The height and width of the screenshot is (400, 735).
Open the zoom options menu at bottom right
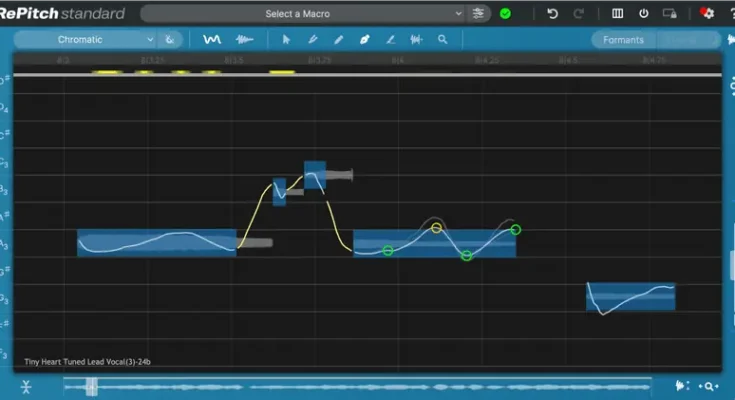pyautogui.click(x=709, y=386)
